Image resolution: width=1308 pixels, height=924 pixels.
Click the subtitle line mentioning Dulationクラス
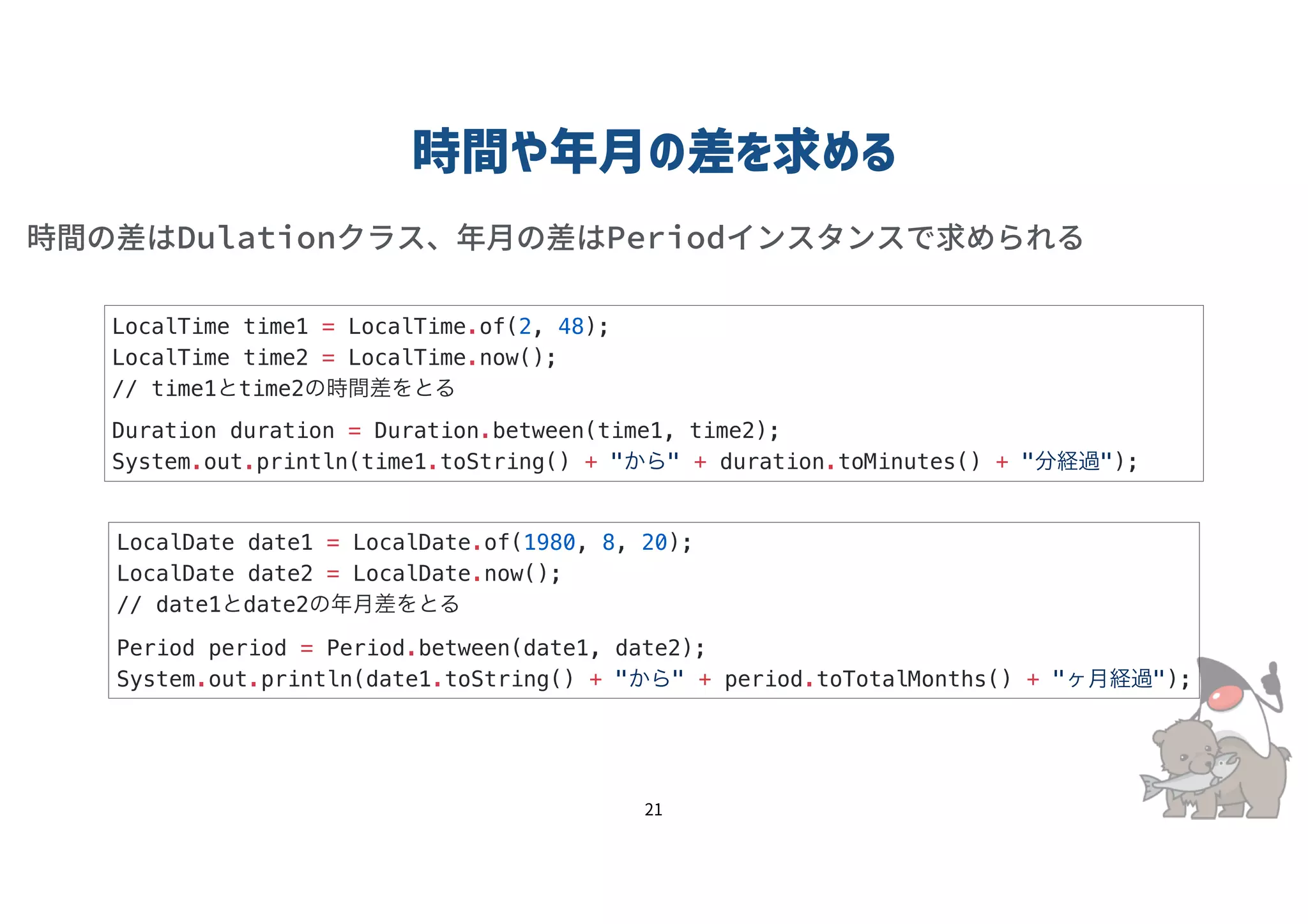[556, 238]
